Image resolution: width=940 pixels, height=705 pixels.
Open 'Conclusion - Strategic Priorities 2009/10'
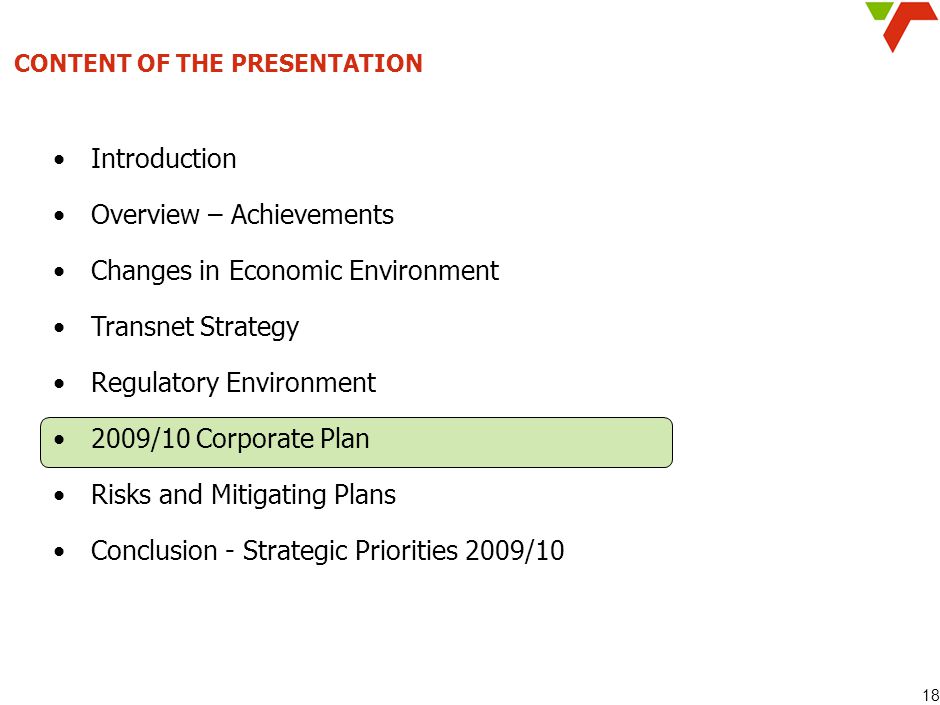pyautogui.click(x=327, y=551)
